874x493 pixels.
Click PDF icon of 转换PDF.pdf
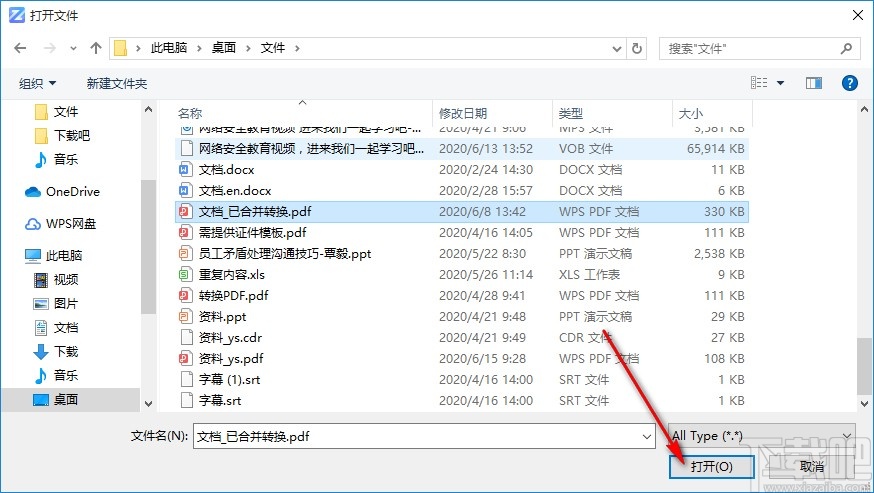[186, 296]
